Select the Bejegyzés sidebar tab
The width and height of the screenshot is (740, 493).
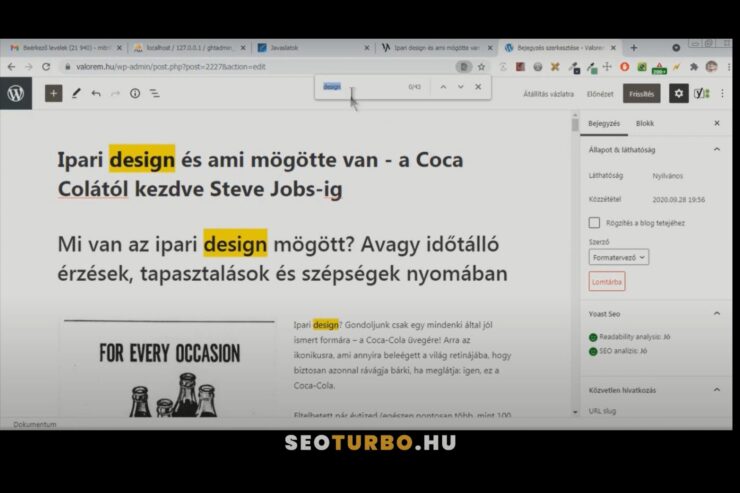pos(604,124)
